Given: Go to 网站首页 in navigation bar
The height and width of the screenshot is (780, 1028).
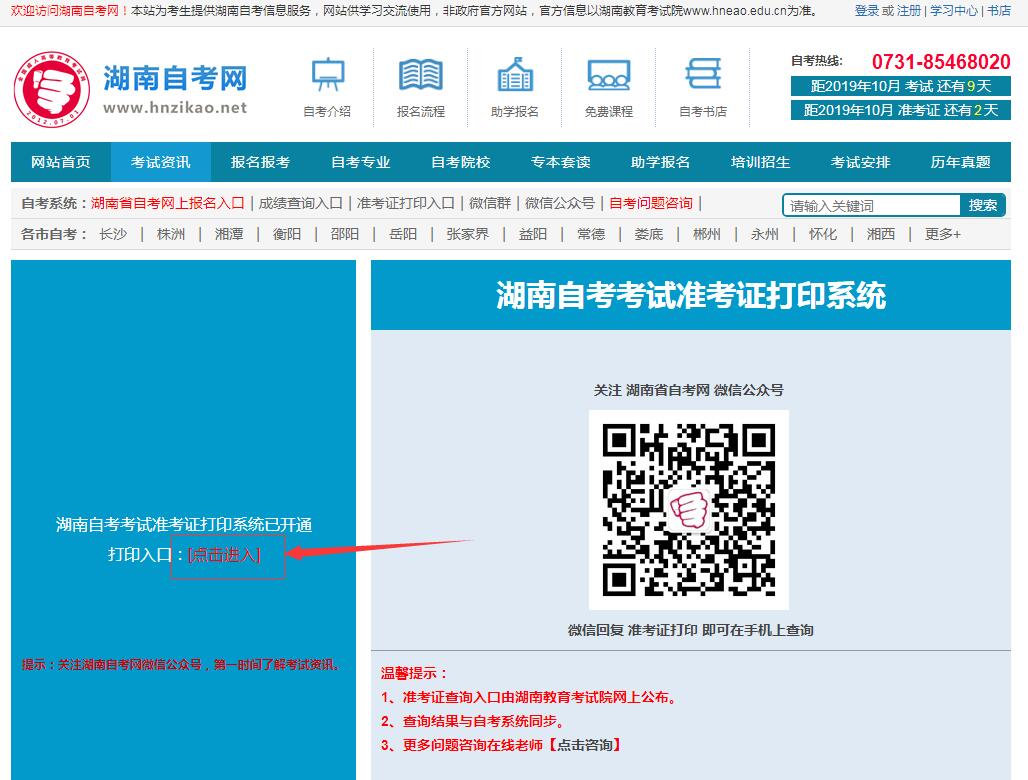Looking at the screenshot, I should point(61,162).
